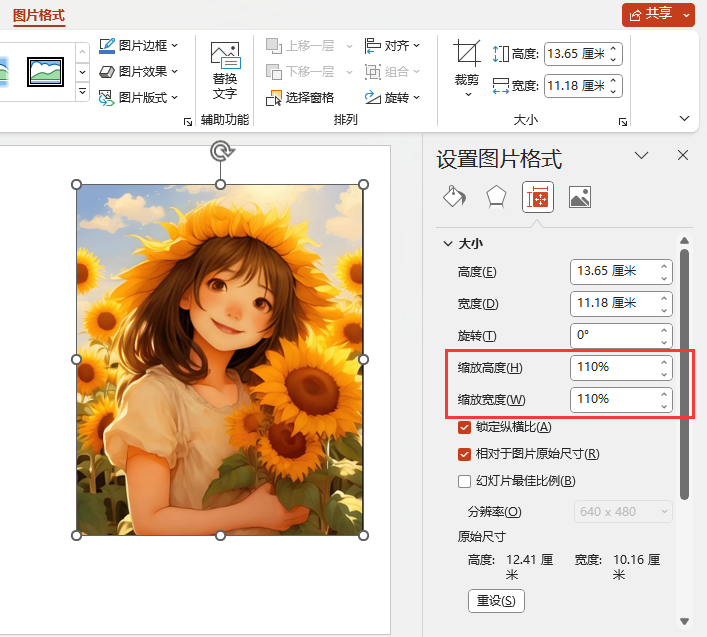Check 幻灯片最佳比例(B) checkbox
This screenshot has height=637, width=707.
(x=464, y=481)
